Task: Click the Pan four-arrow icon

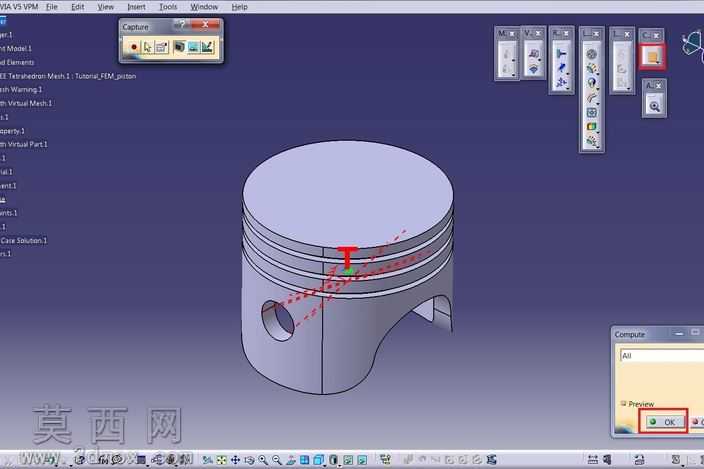Action: click(x=235, y=460)
